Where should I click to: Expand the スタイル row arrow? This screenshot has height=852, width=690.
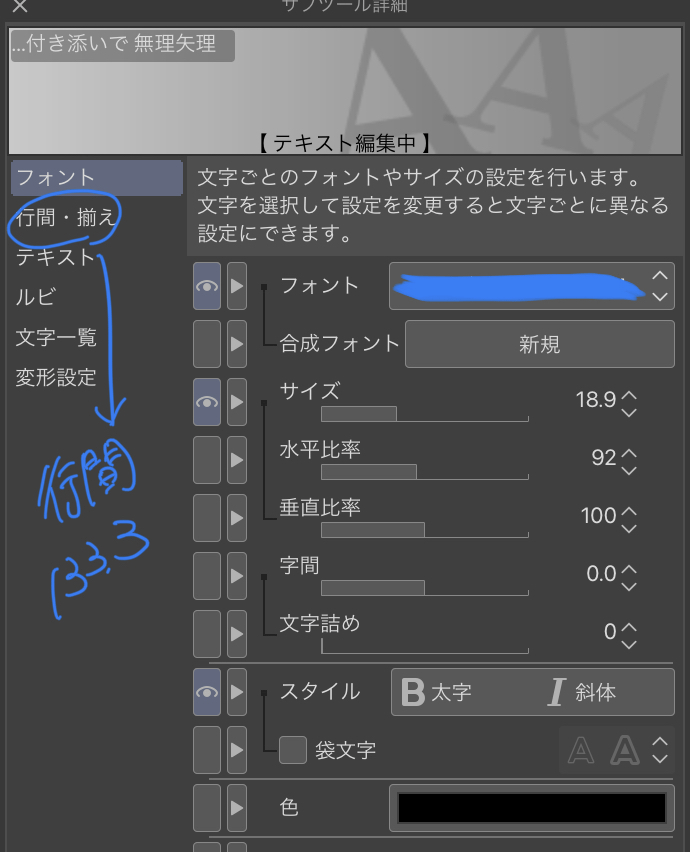237,692
